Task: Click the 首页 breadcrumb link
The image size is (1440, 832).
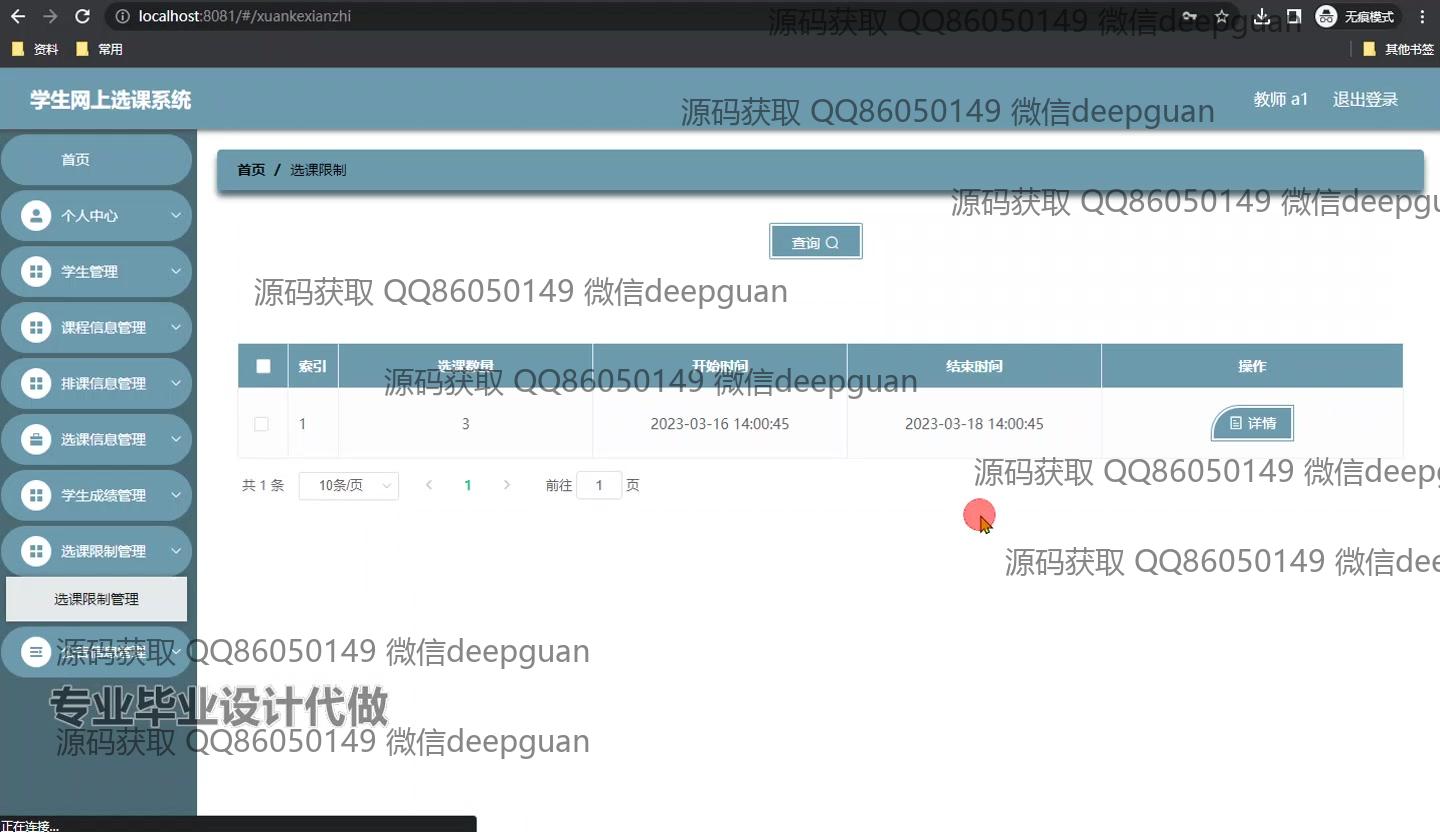Action: pyautogui.click(x=251, y=170)
